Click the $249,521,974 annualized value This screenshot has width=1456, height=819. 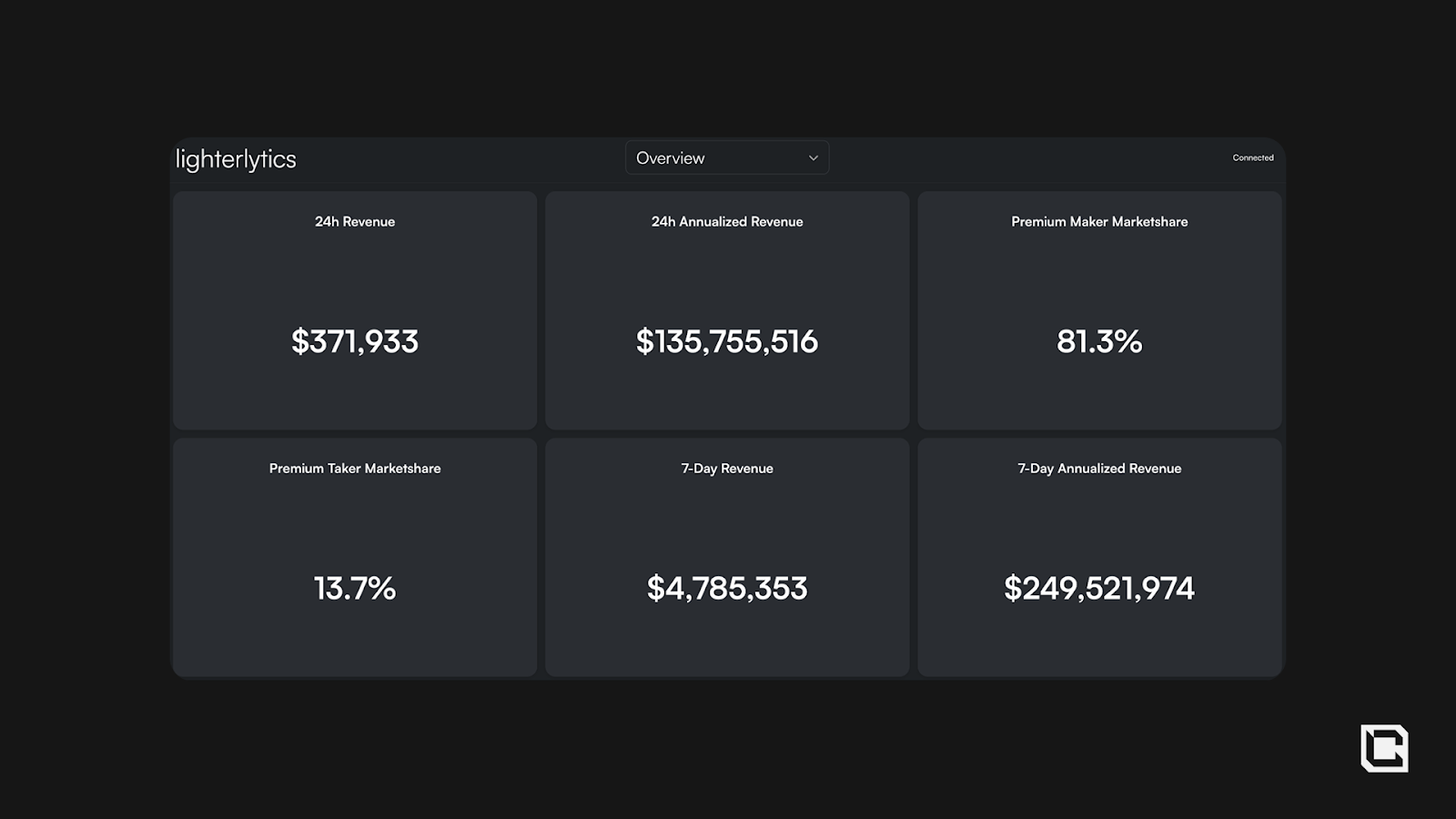(x=1099, y=588)
